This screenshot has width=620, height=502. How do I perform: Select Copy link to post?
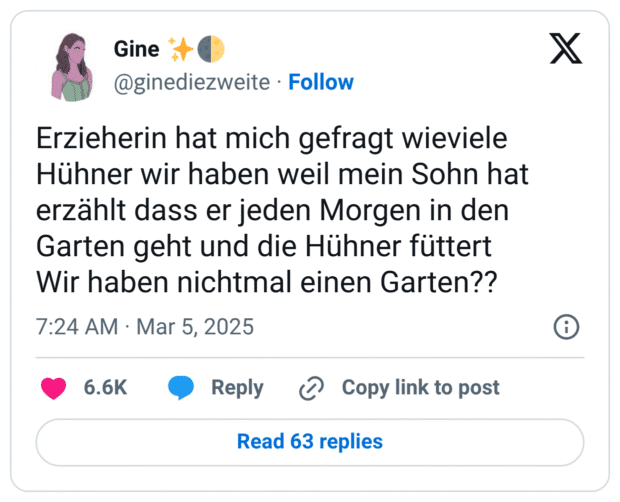[420, 388]
